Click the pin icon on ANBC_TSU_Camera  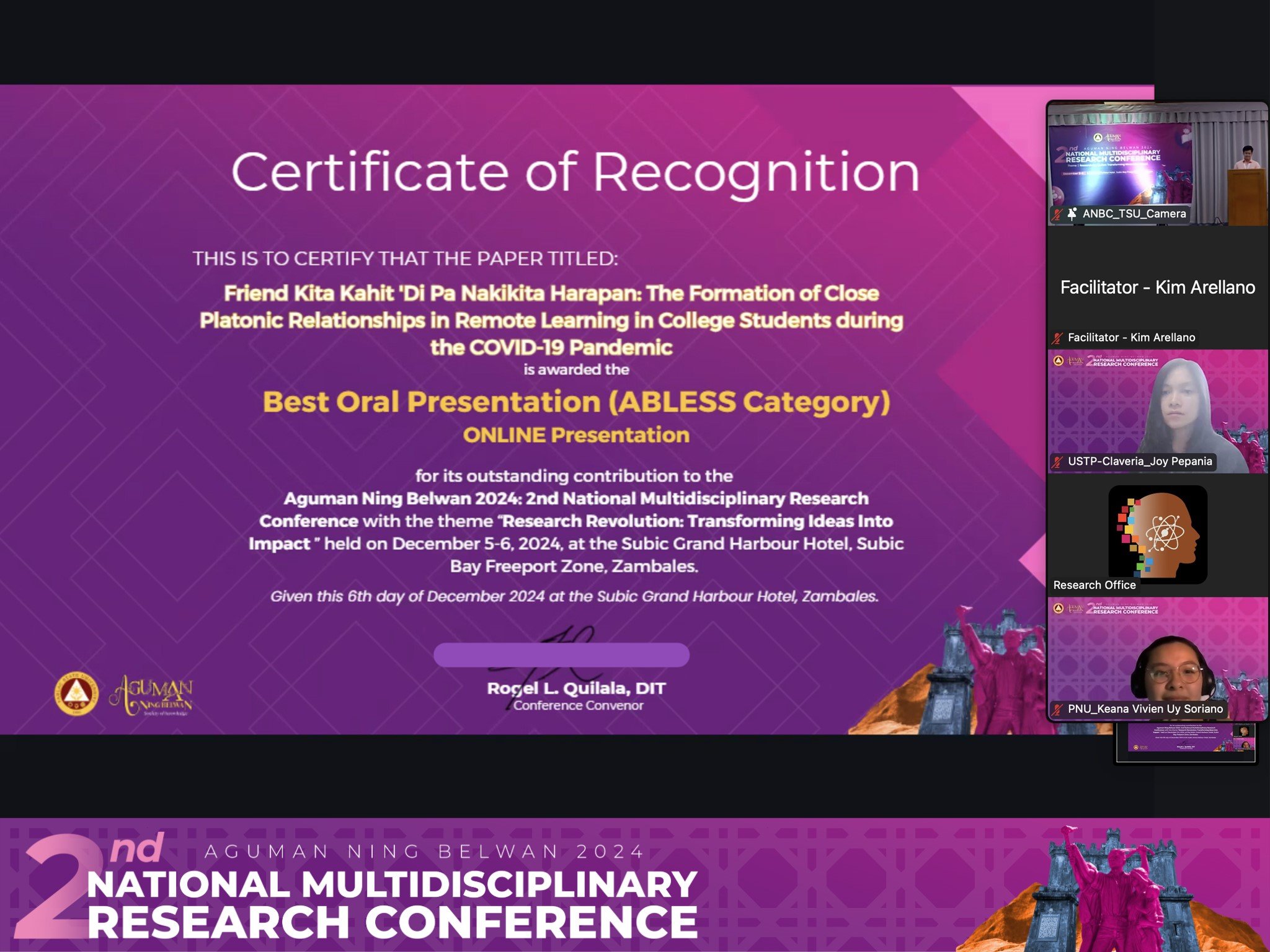tap(1072, 214)
